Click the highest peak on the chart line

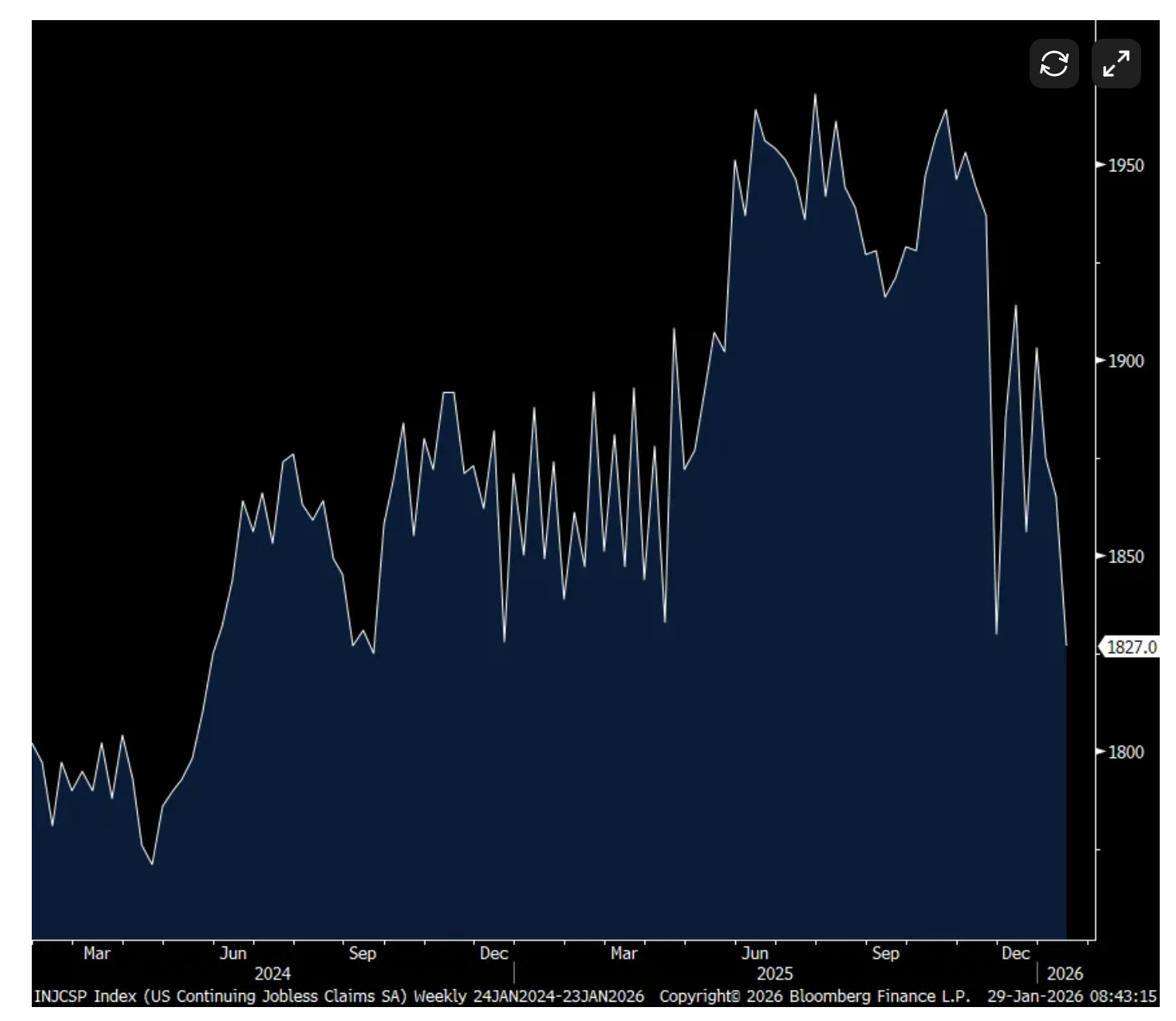pos(815,95)
